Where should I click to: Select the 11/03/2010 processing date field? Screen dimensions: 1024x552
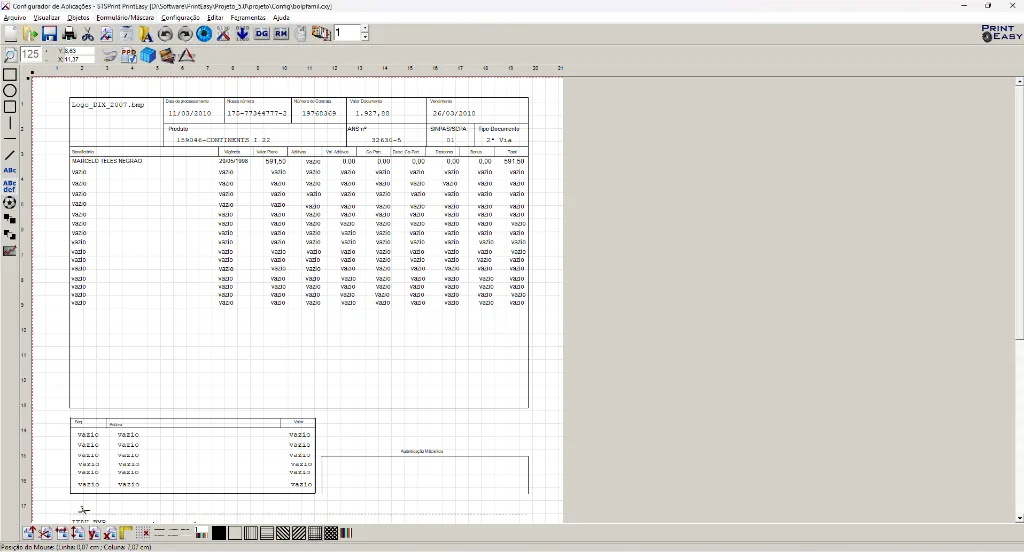[x=189, y=113]
